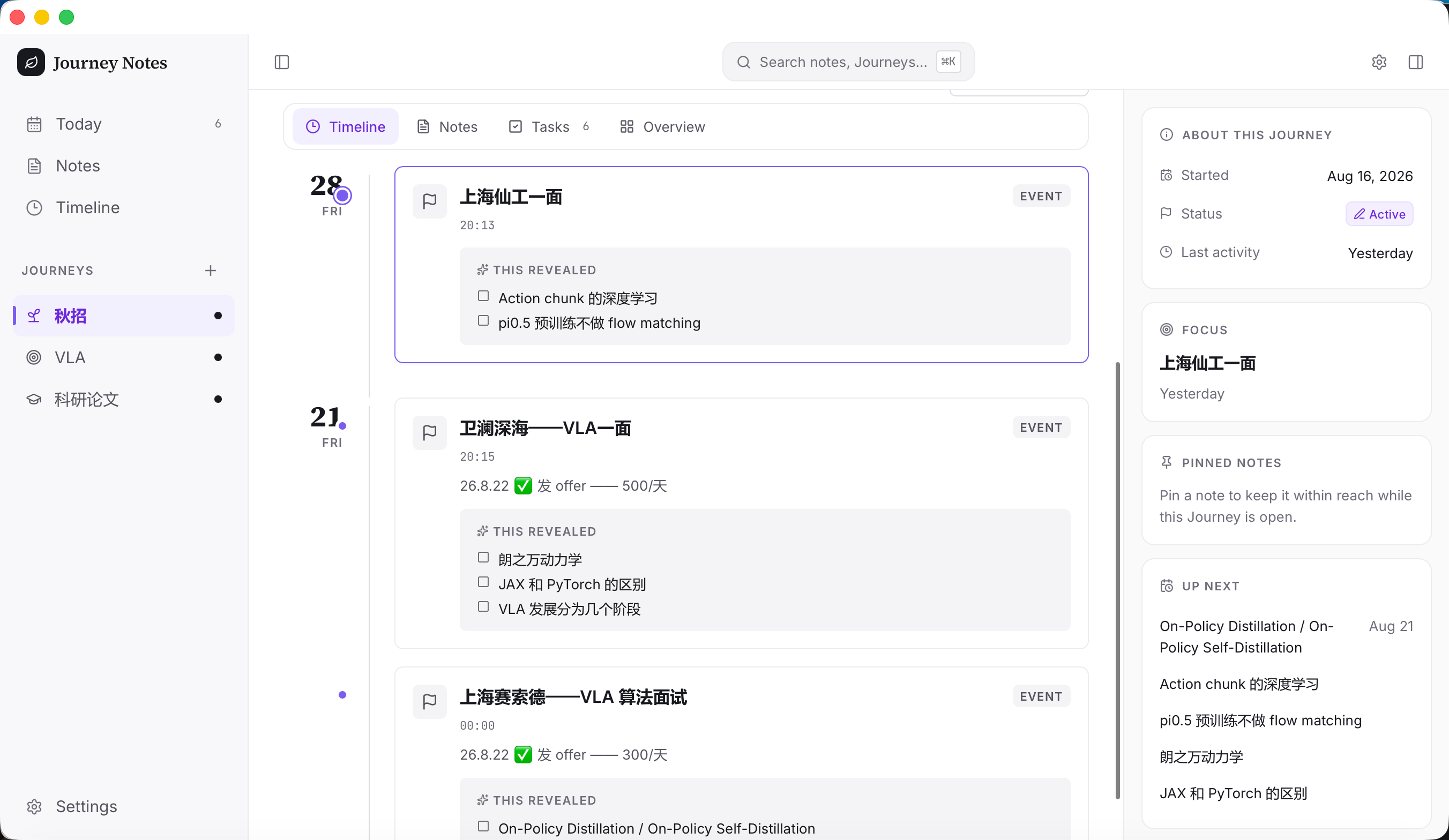Screen dimensions: 1449x840
Task: Check On-Policy Distillation checkbox
Action: click(x=483, y=827)
